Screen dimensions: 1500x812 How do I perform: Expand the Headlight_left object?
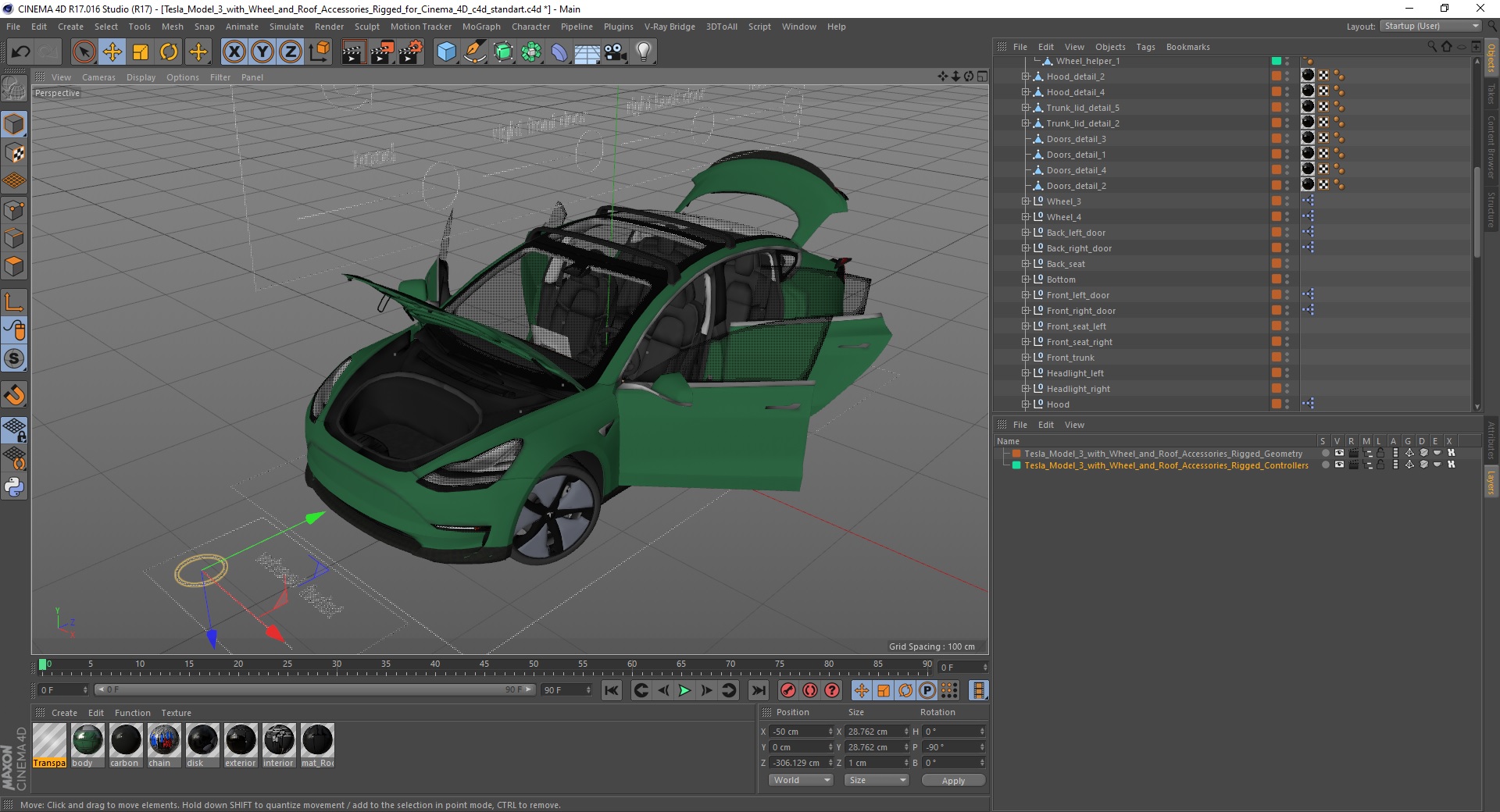click(1025, 373)
